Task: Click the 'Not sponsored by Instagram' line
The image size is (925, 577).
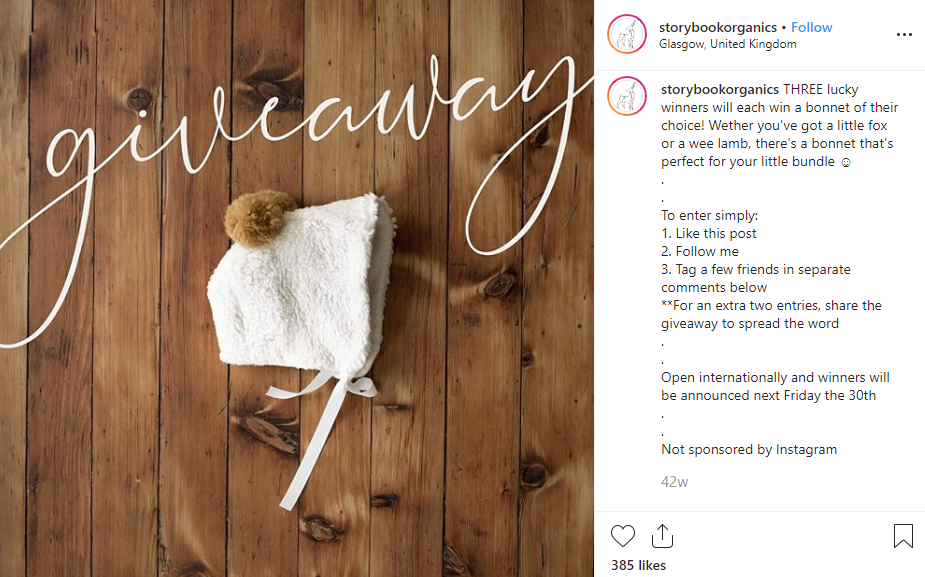Action: click(x=749, y=450)
